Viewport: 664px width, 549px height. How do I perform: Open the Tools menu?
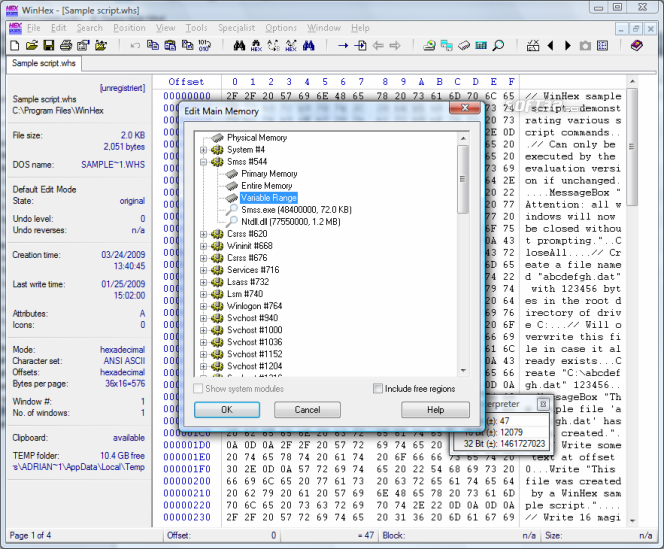[x=196, y=28]
